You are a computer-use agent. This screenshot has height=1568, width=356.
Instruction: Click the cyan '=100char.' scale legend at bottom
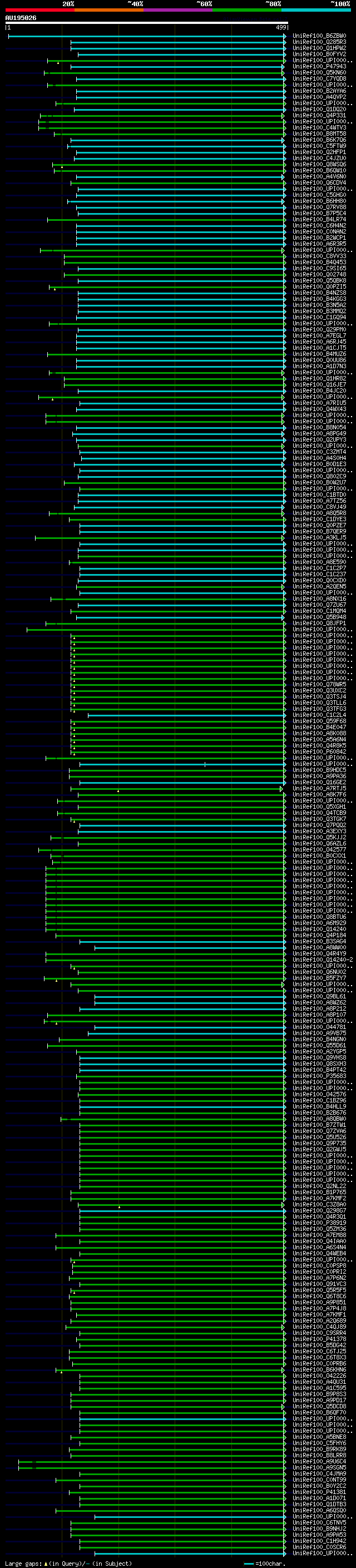tap(264, 1564)
